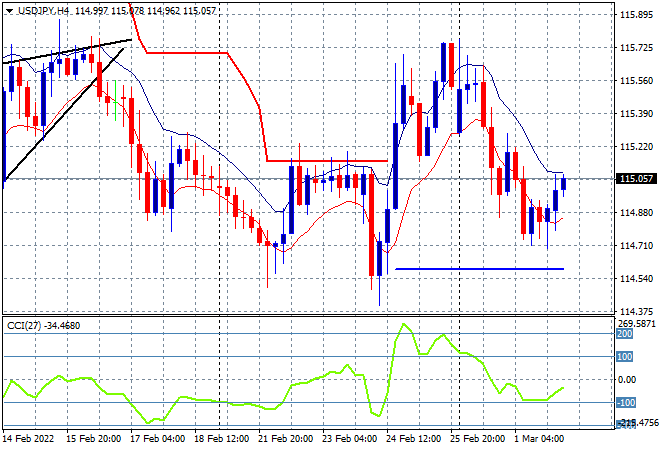The image size is (660, 450).
Task: Click the 115.220 price scale value
Action: coord(636,146)
